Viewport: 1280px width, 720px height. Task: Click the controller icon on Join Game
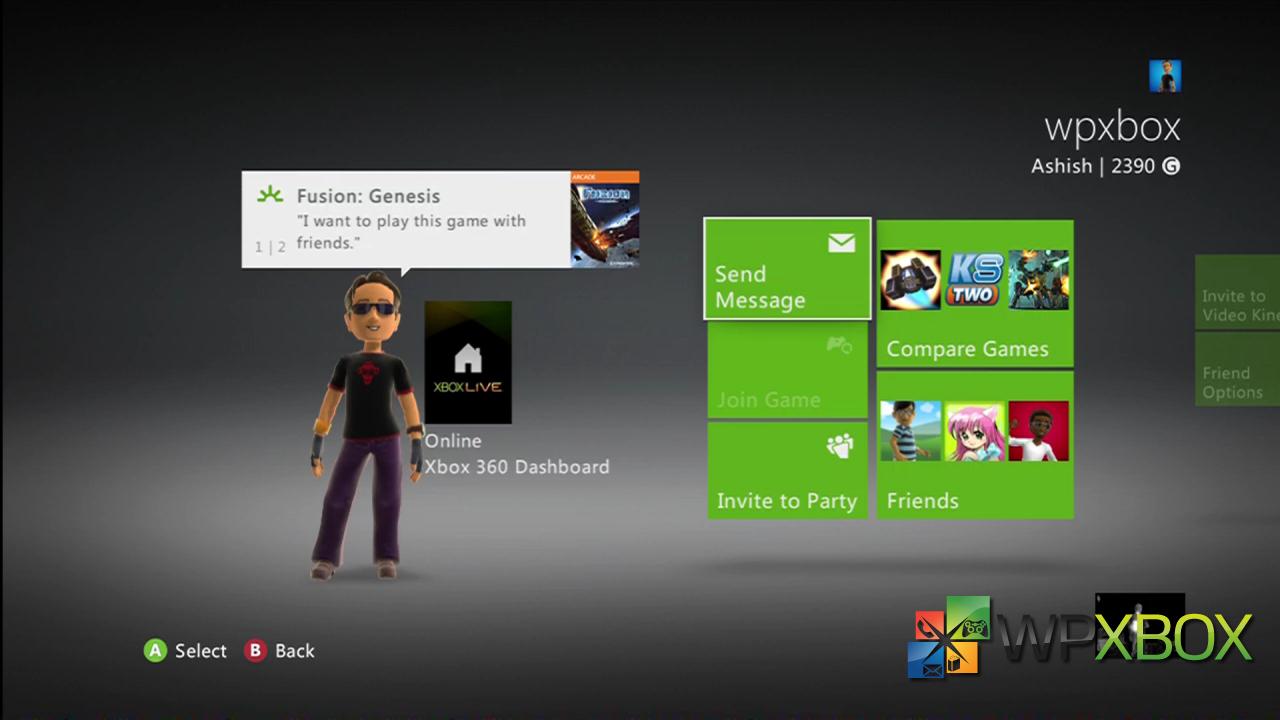[x=839, y=345]
